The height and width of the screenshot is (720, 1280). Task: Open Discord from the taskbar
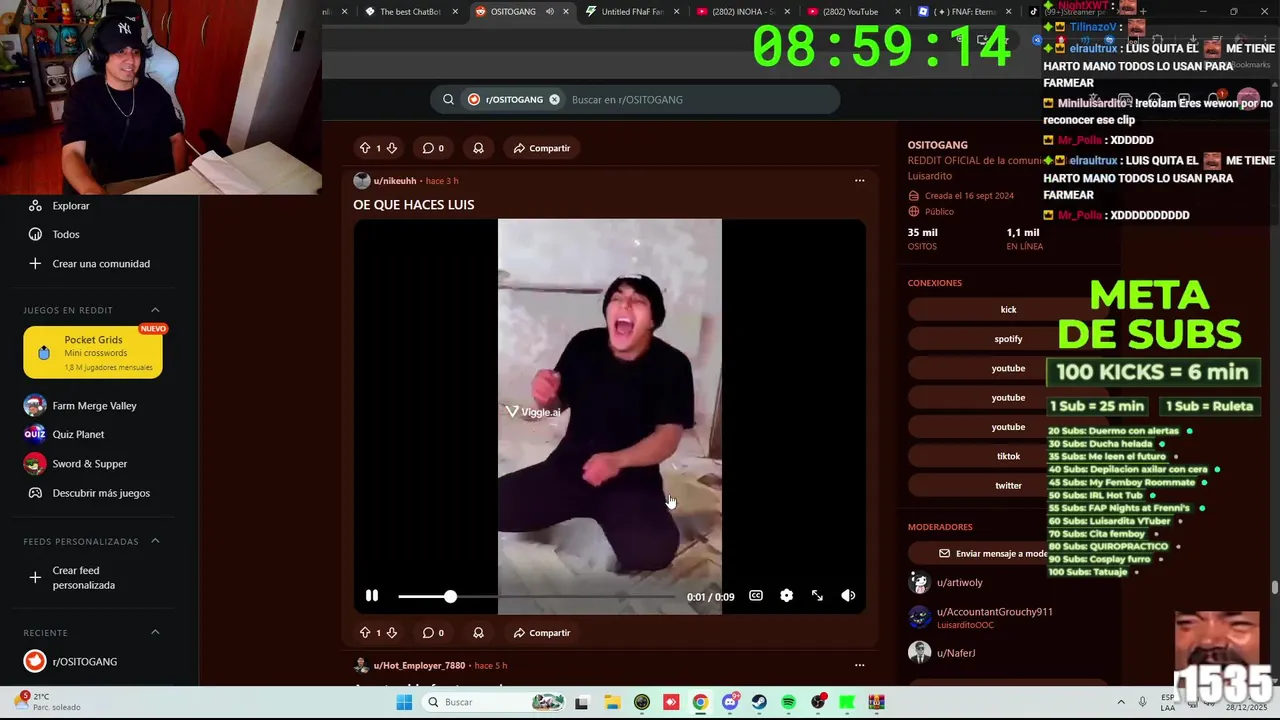[730, 702]
